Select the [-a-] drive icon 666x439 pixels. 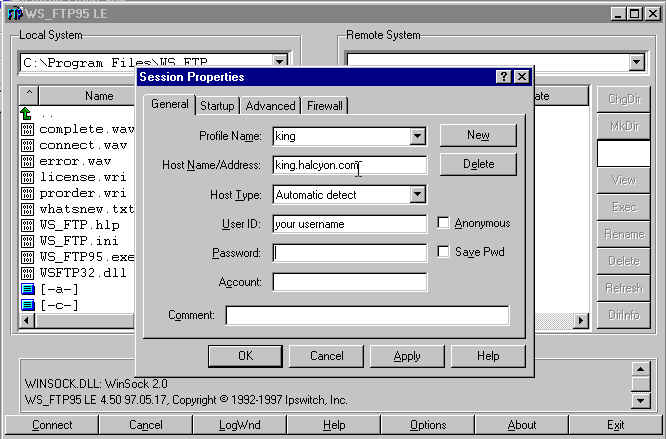27,289
